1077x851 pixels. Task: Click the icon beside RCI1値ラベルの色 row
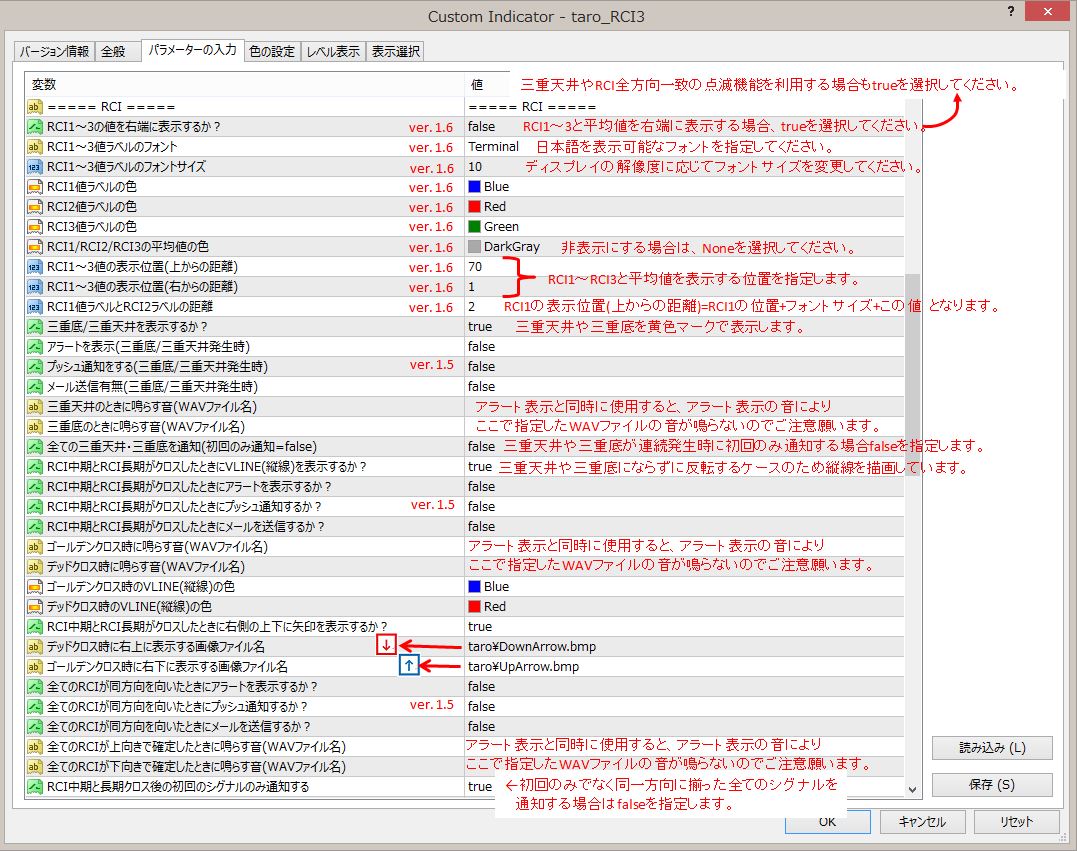pos(34,187)
